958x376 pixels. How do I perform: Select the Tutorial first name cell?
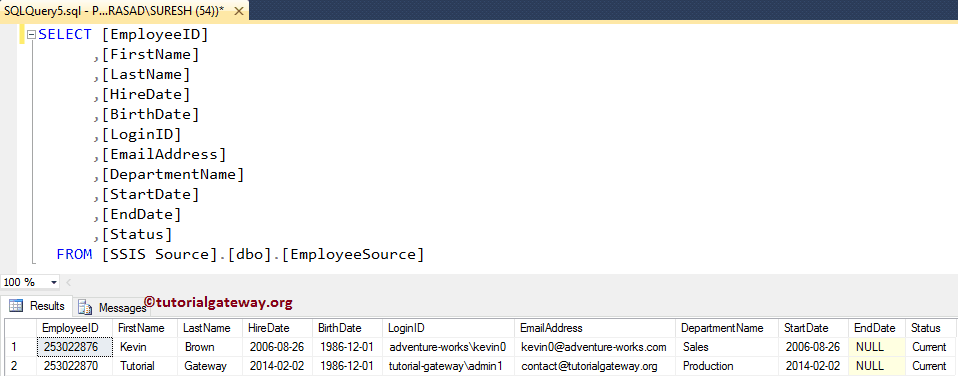[x=145, y=366]
